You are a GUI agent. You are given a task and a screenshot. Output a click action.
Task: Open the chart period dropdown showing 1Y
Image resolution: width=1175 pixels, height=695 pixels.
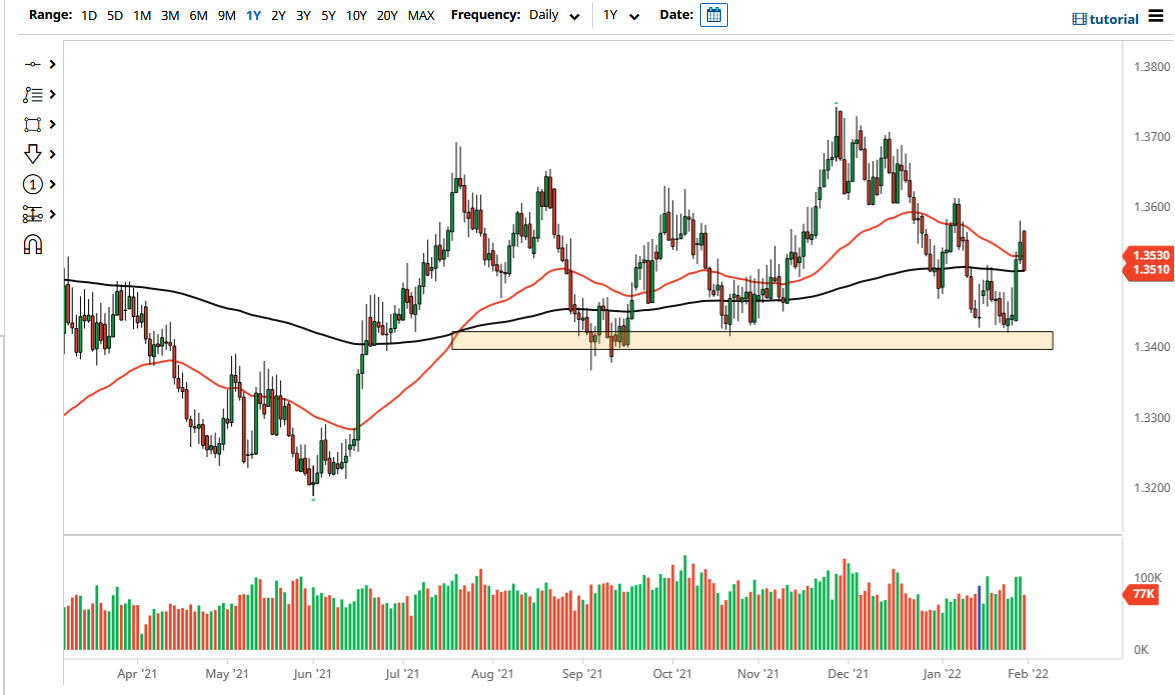pyautogui.click(x=622, y=15)
